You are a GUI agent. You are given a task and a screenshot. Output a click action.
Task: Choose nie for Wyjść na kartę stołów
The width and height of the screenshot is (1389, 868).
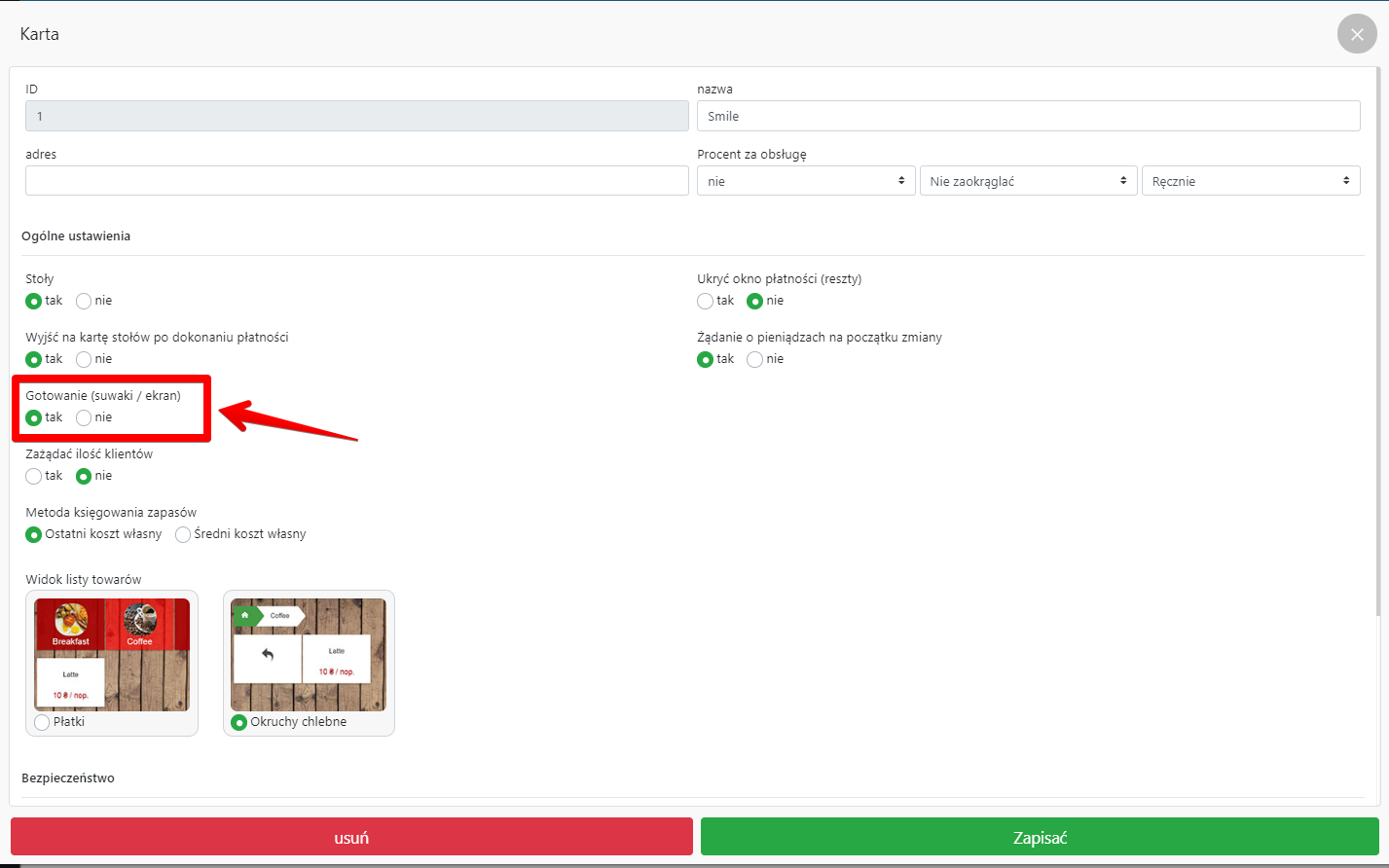85,359
